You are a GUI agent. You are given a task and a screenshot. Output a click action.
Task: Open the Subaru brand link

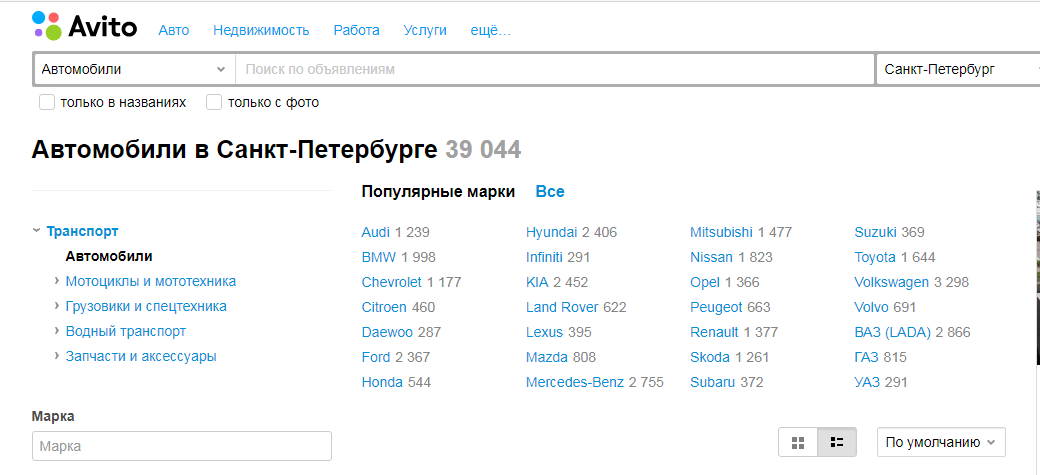tap(712, 382)
